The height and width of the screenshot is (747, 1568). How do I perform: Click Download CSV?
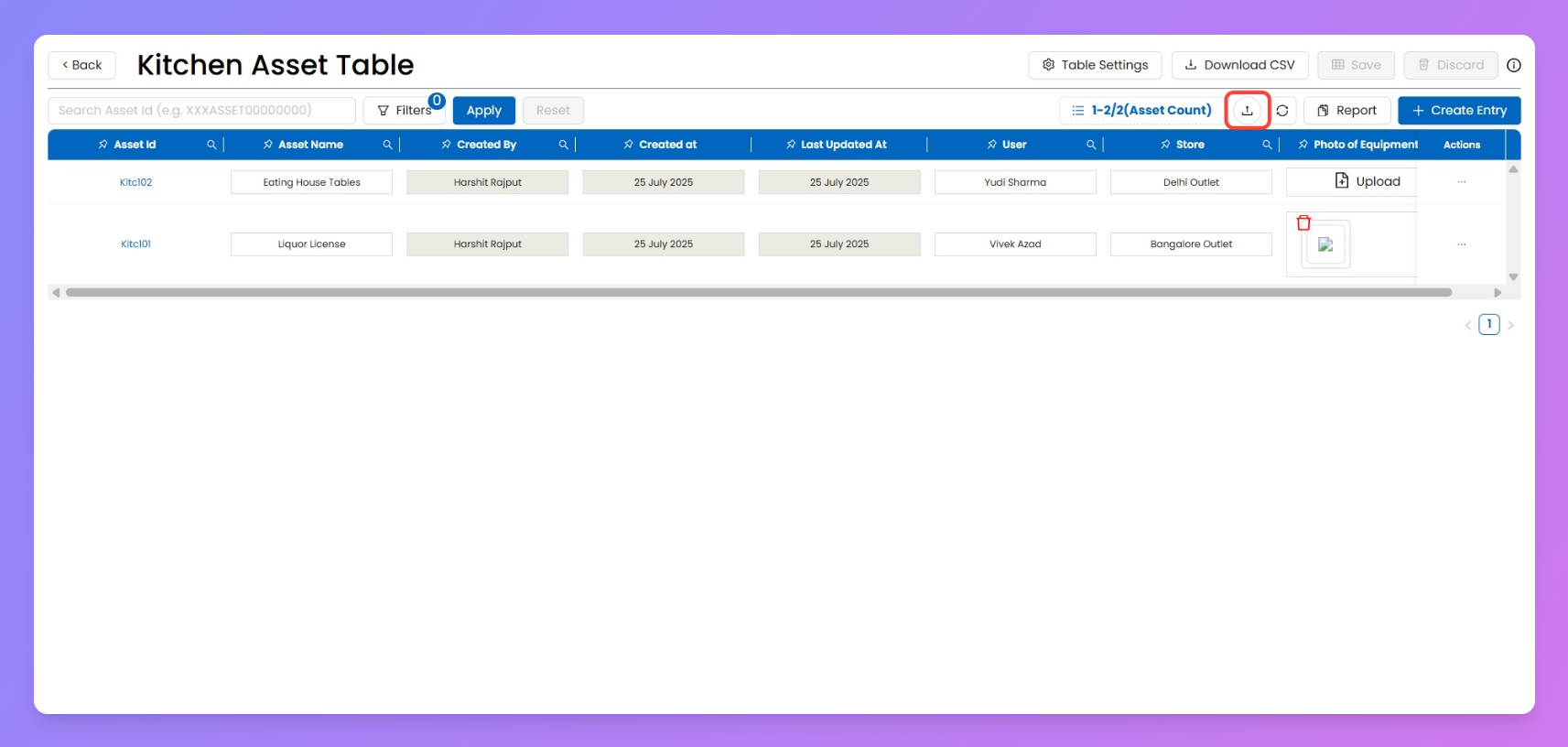1239,65
